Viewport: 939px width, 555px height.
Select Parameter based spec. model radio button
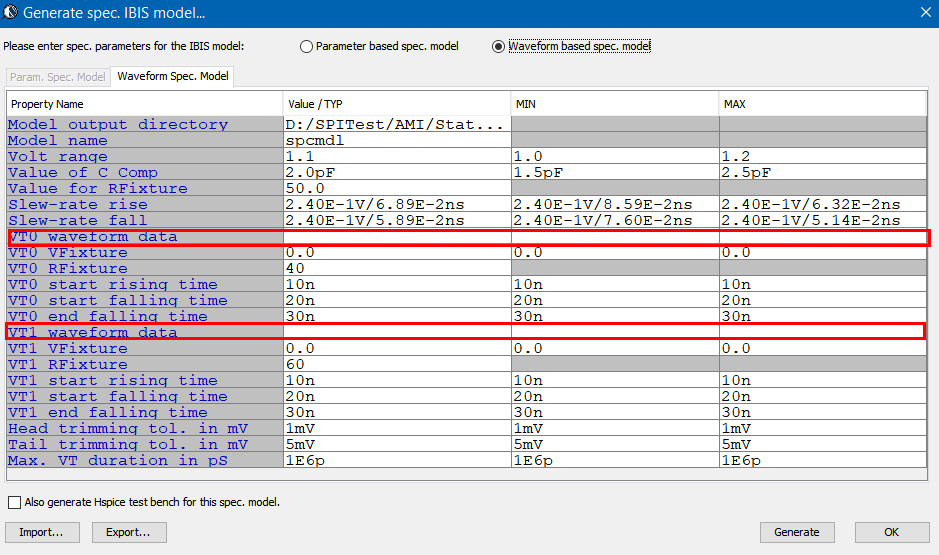(306, 46)
